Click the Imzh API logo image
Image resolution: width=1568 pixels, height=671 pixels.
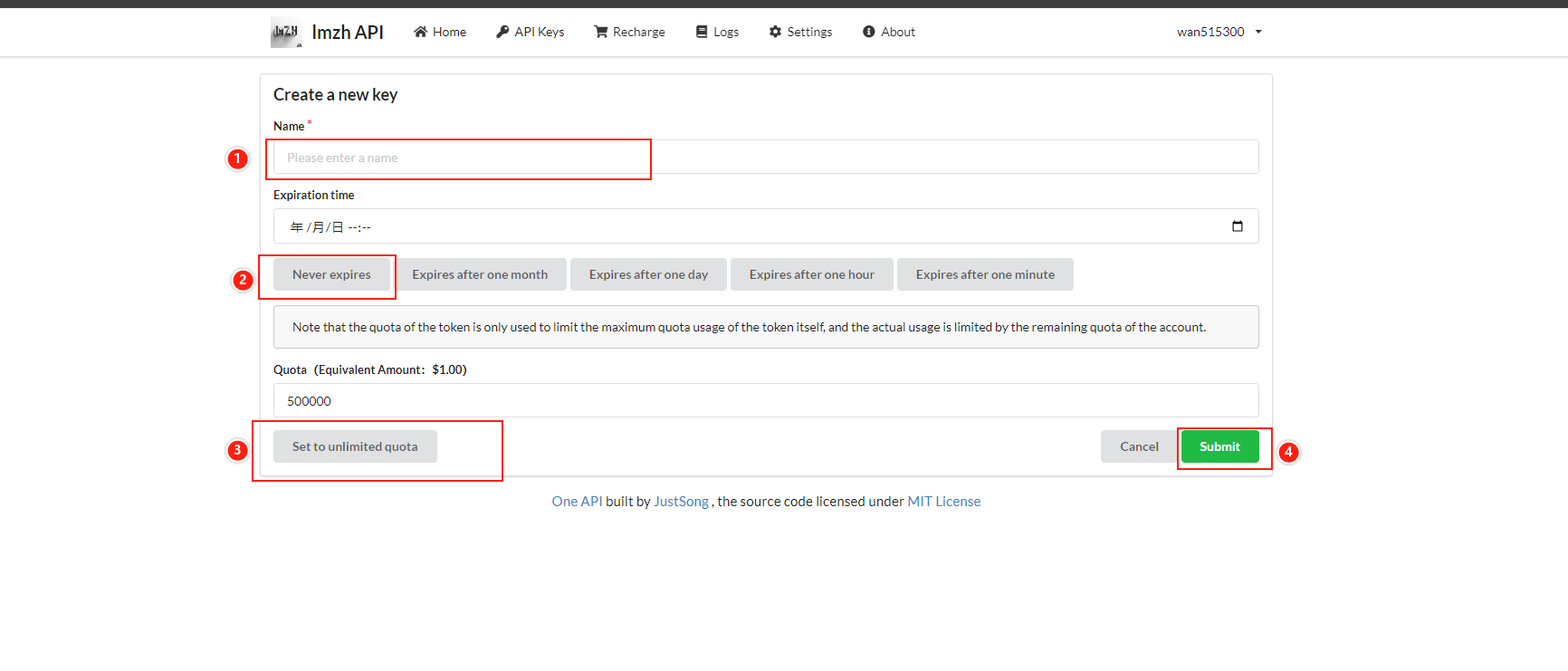pos(286,32)
